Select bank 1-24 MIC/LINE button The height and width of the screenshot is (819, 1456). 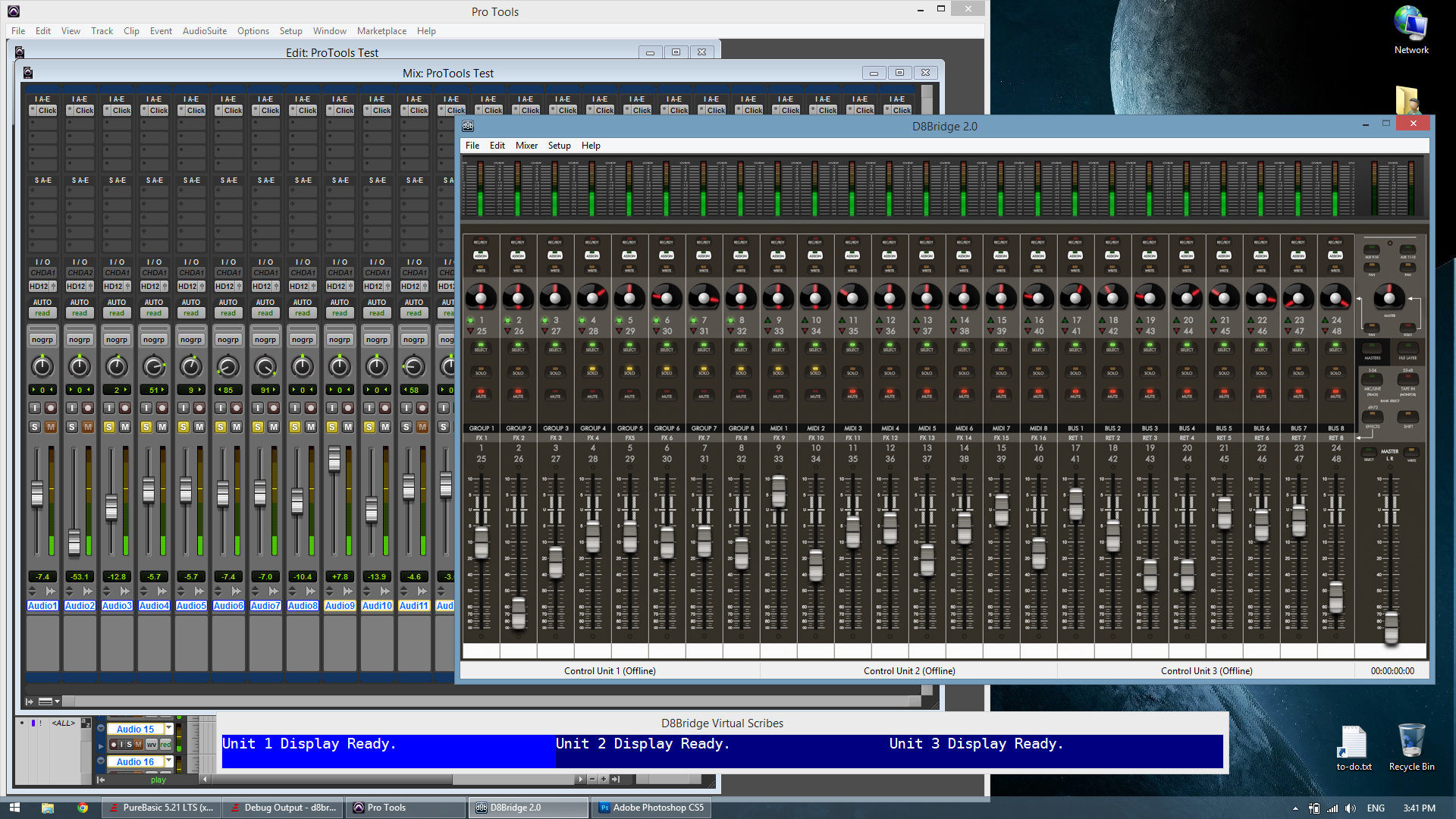tap(1372, 378)
